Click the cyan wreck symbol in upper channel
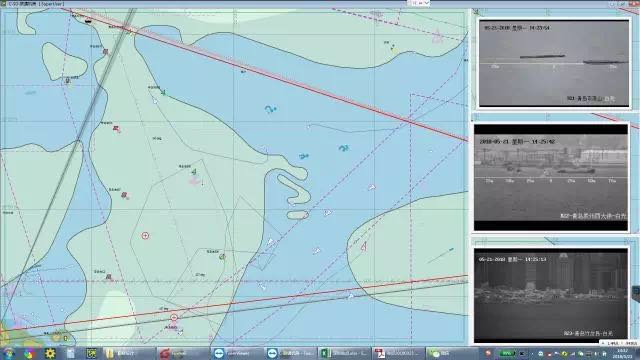640x360 pixels. (270, 109)
